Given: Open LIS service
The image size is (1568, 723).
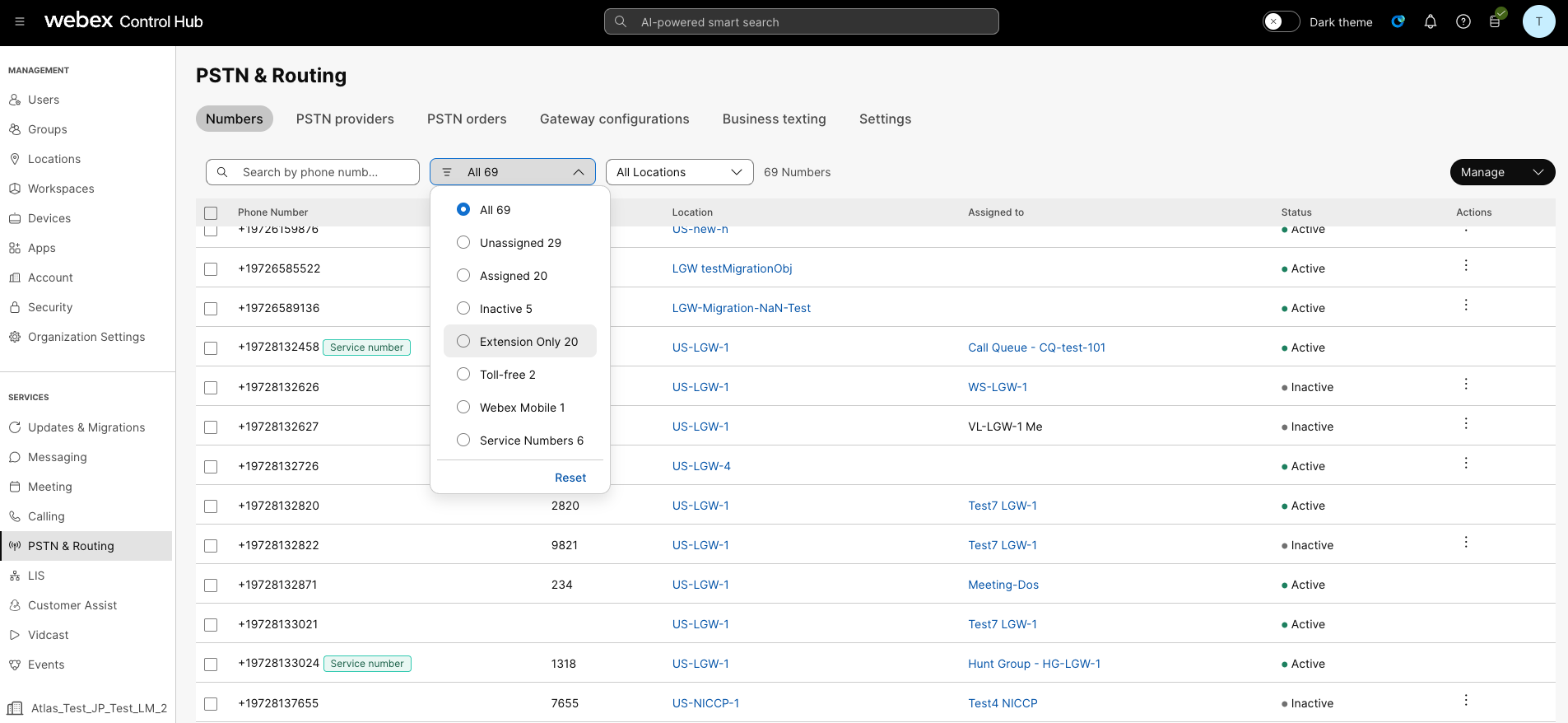Looking at the screenshot, I should tap(36, 576).
